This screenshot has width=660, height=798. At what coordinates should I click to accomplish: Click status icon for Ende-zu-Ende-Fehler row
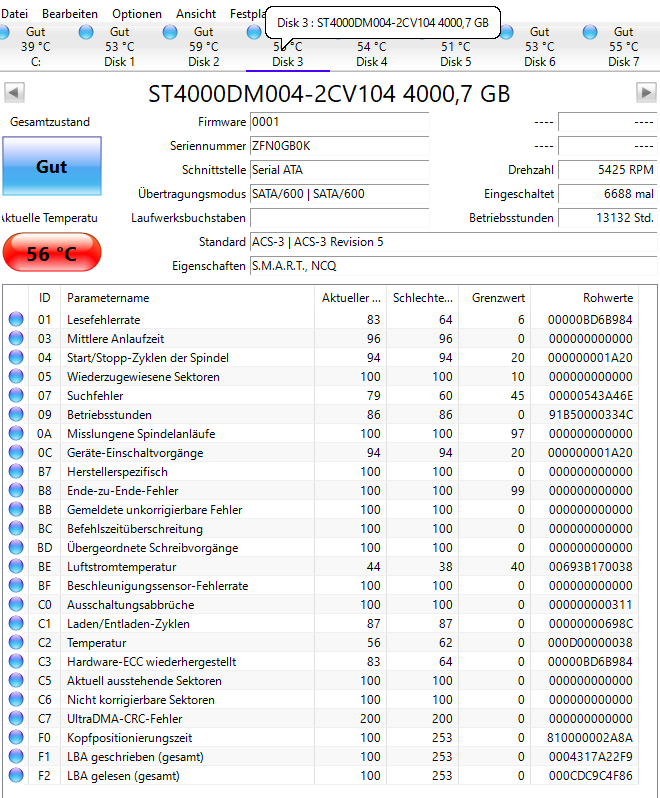point(16,490)
